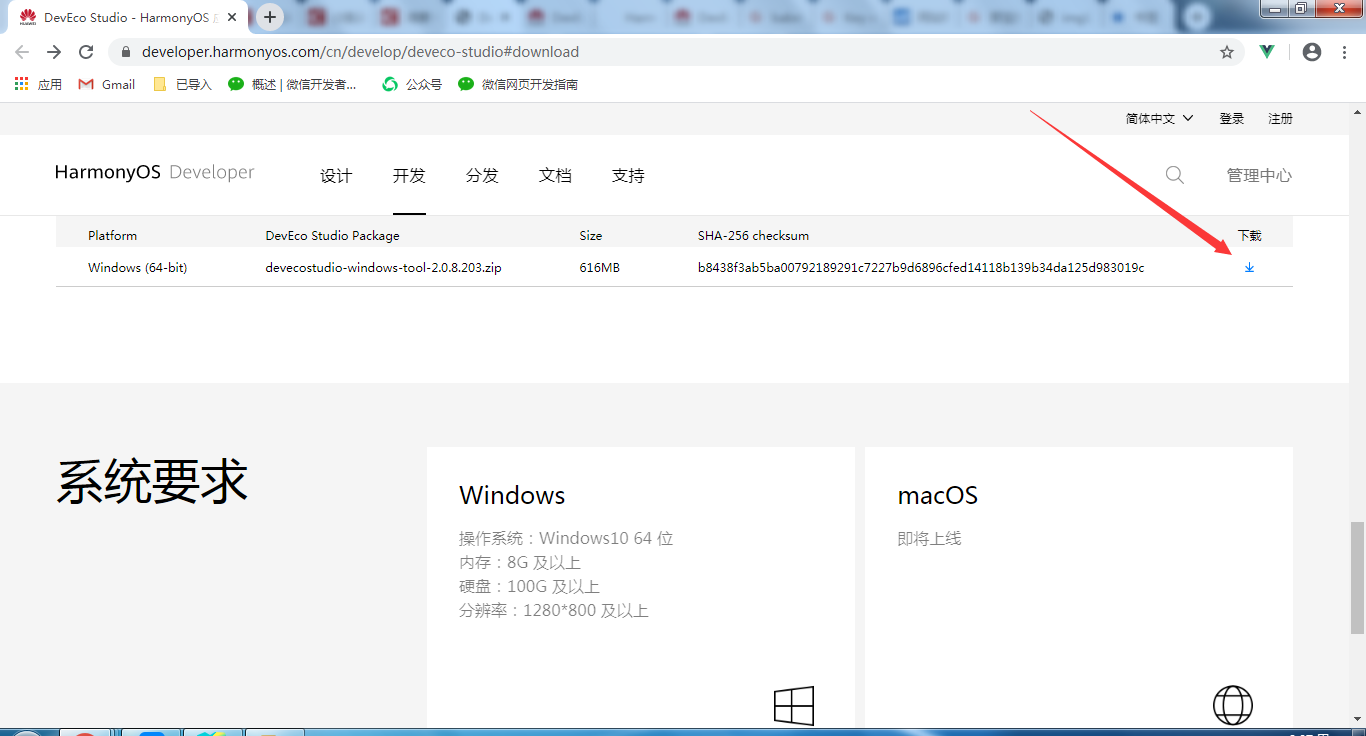The width and height of the screenshot is (1366, 736).
Task: Reload the page
Action: click(x=86, y=52)
